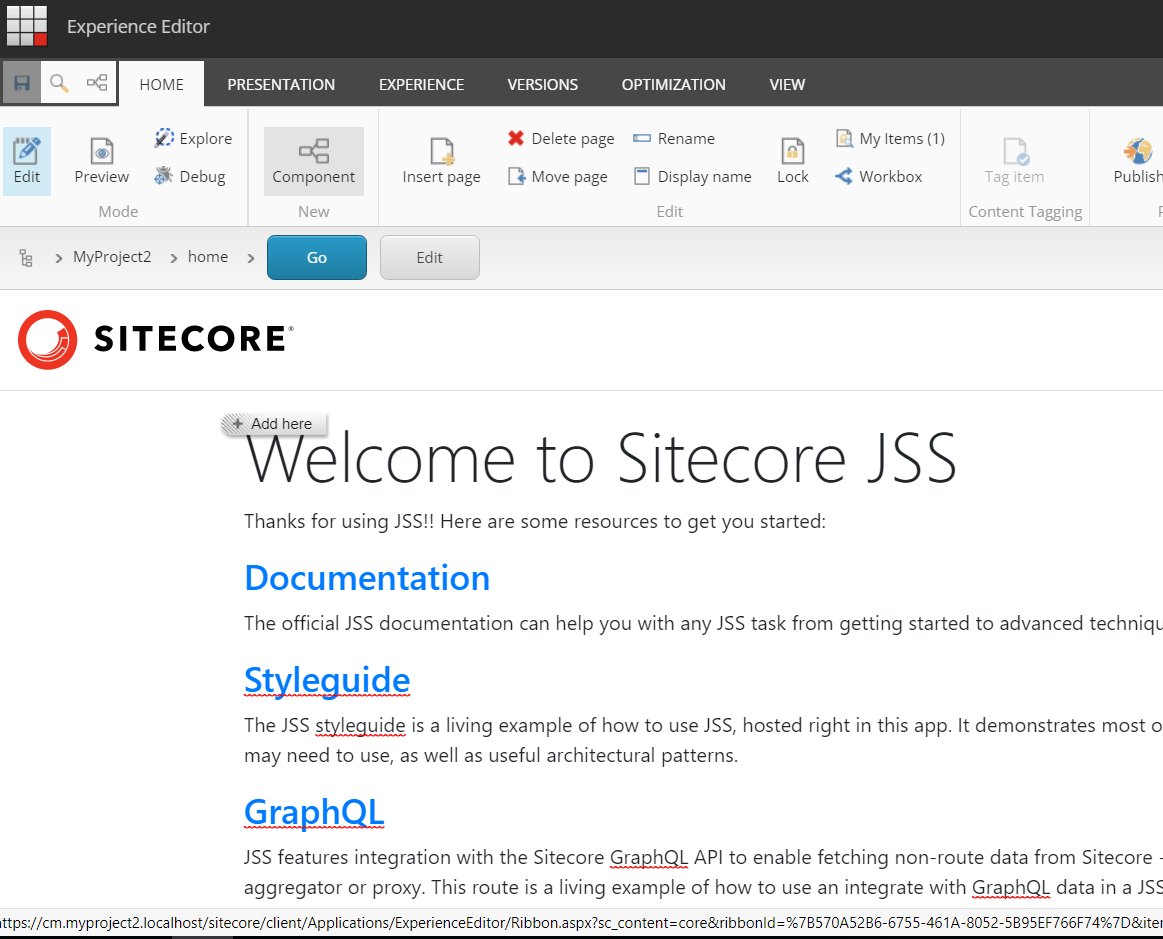
Task: Expand chevron before home breadcrumb
Action: [174, 258]
